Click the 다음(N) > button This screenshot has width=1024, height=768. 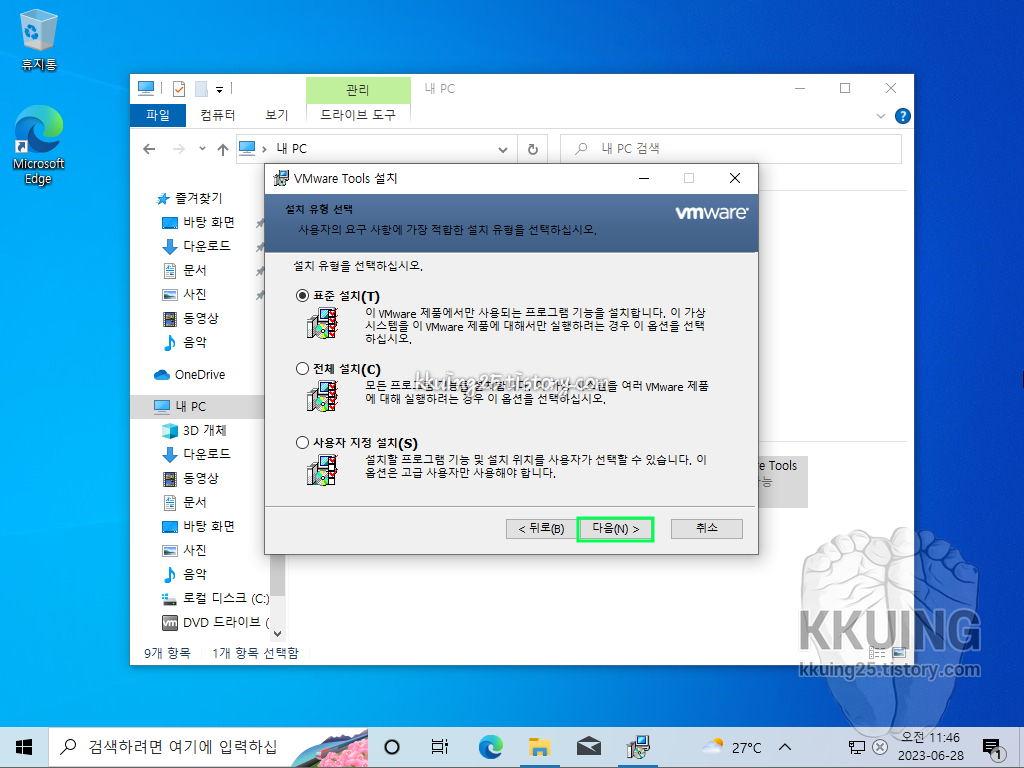tap(615, 529)
